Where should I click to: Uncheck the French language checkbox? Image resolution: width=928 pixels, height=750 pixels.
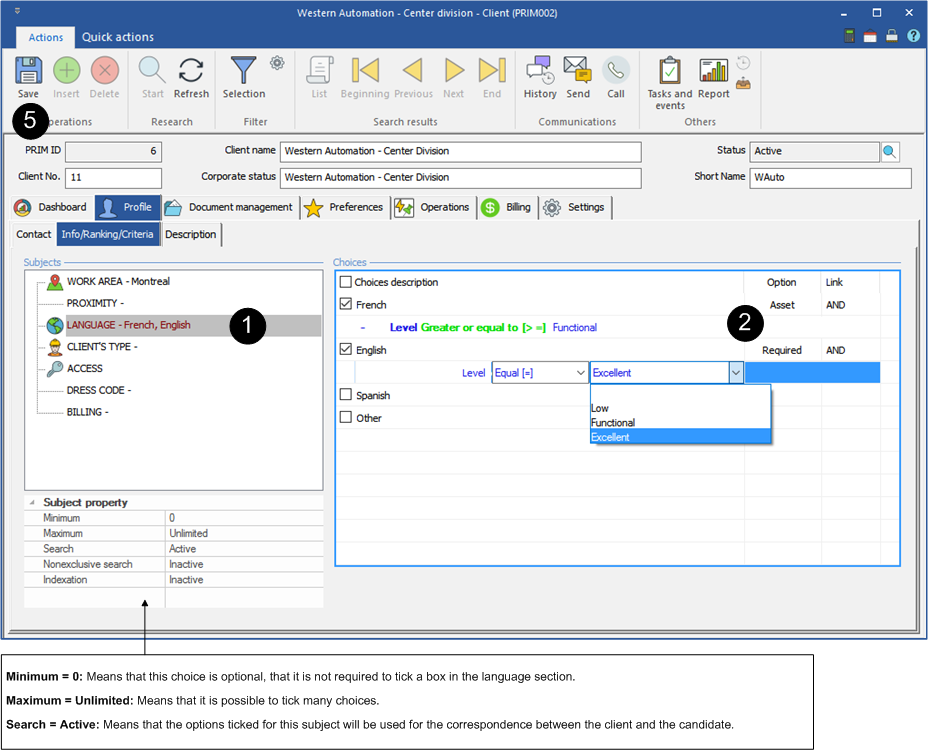coord(346,304)
